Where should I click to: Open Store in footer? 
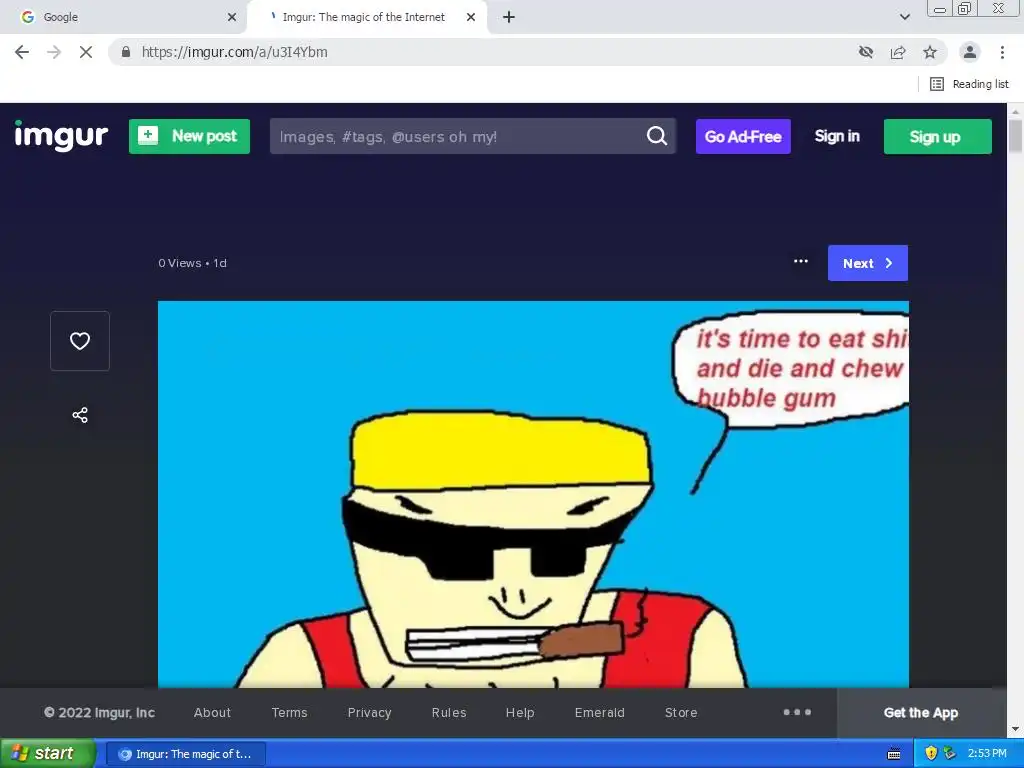[x=681, y=712]
